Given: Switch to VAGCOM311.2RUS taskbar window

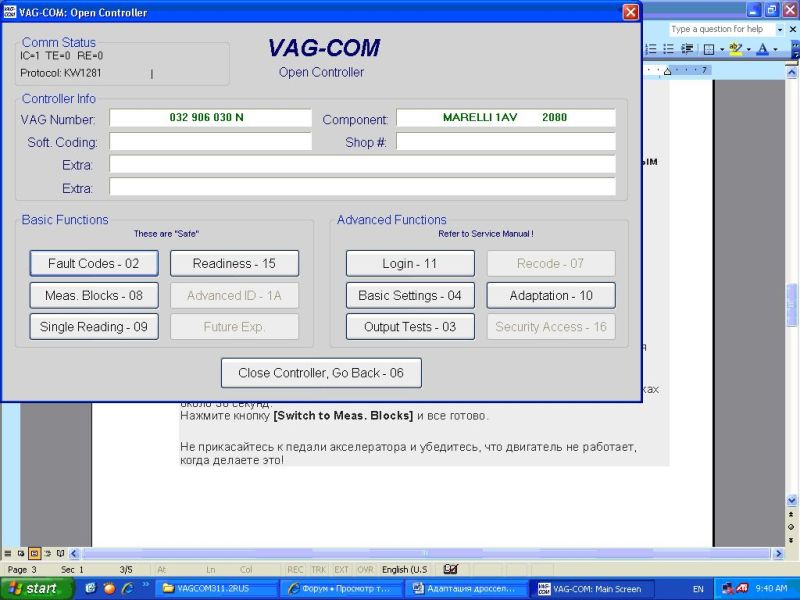Looking at the screenshot, I should [212, 589].
